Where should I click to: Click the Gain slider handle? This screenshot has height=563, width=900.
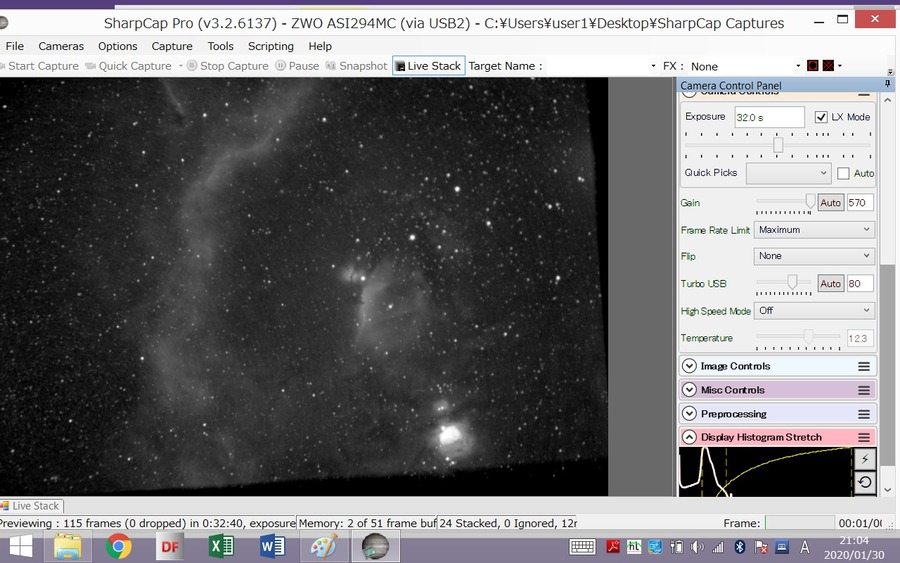pyautogui.click(x=810, y=201)
